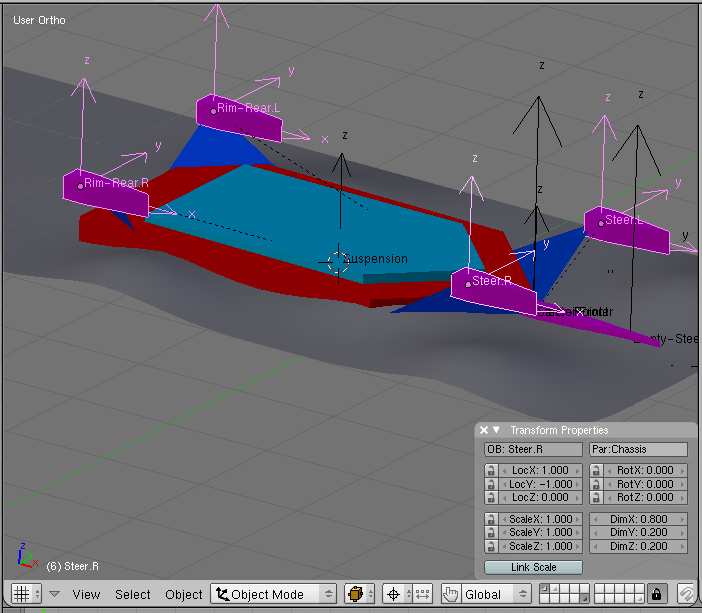This screenshot has height=613, width=702.
Task: Close the Transform Properties panel
Action: pyautogui.click(x=484, y=430)
